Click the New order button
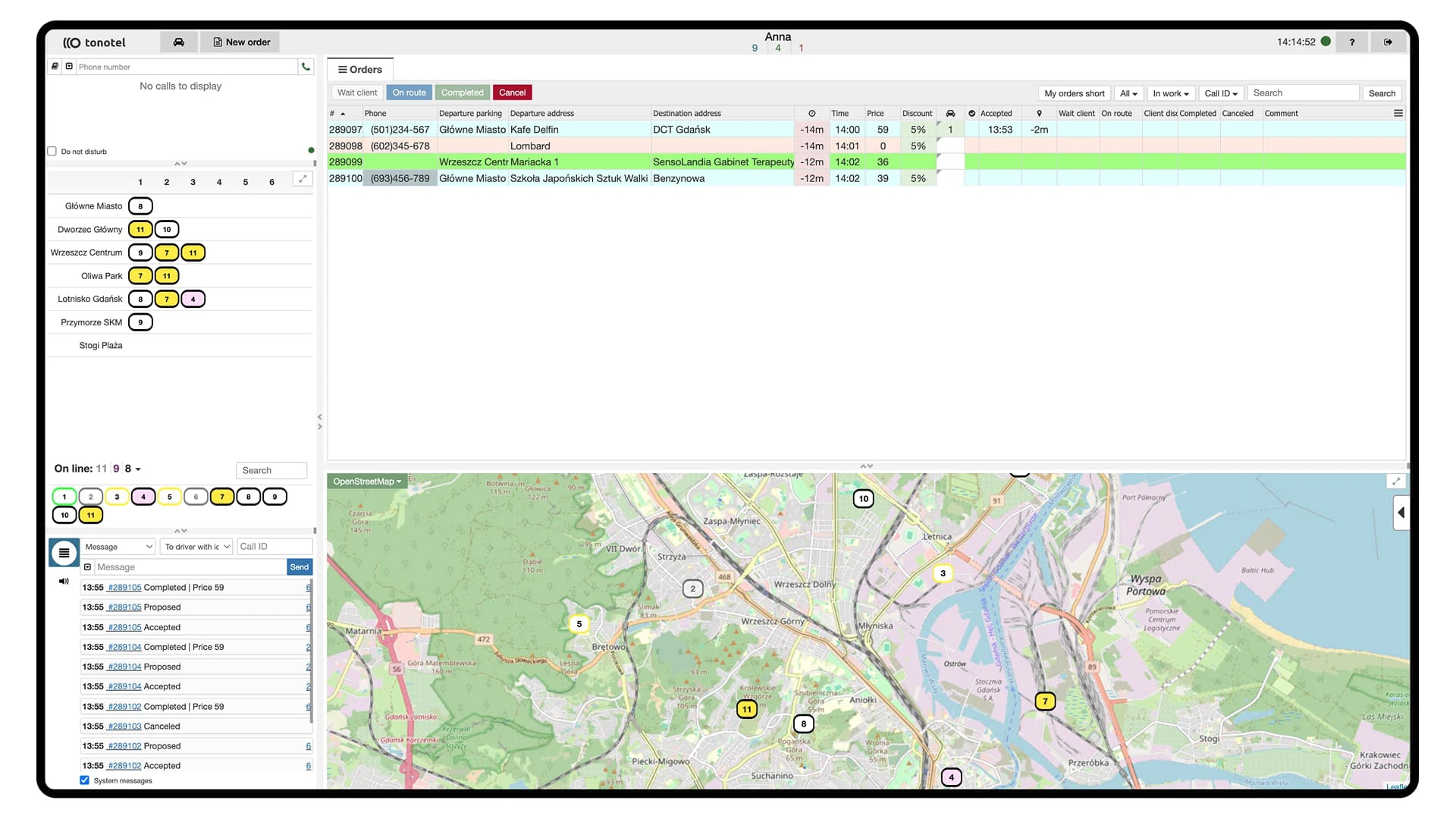This screenshot has height=819, width=1456. 241,42
